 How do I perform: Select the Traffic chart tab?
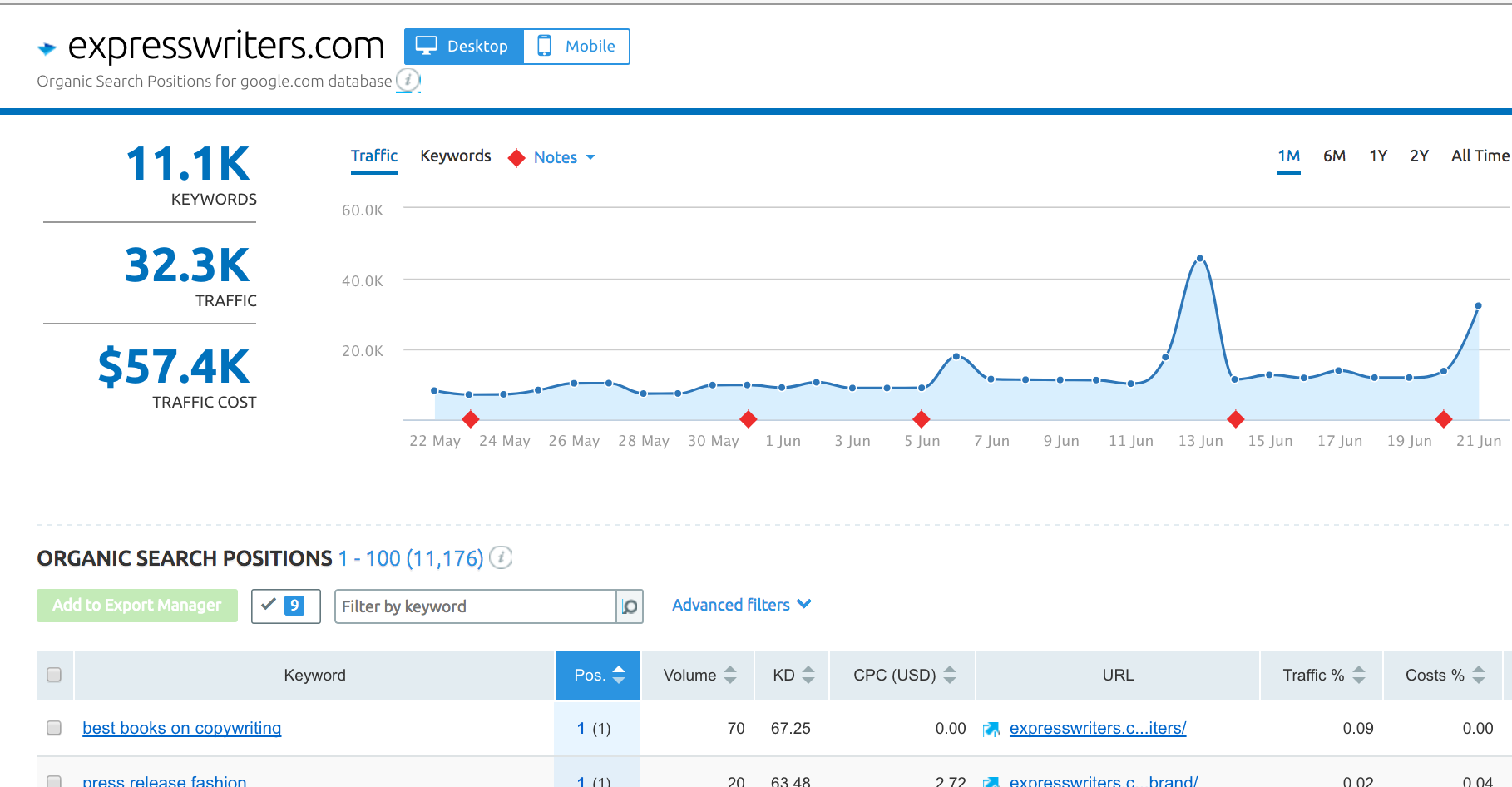[x=374, y=156]
